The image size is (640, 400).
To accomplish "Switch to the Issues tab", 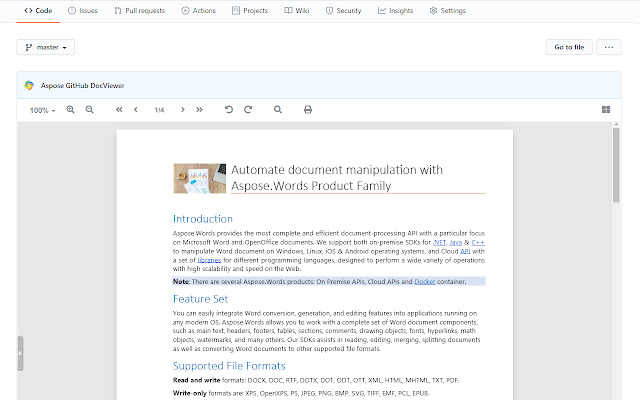I will click(83, 11).
